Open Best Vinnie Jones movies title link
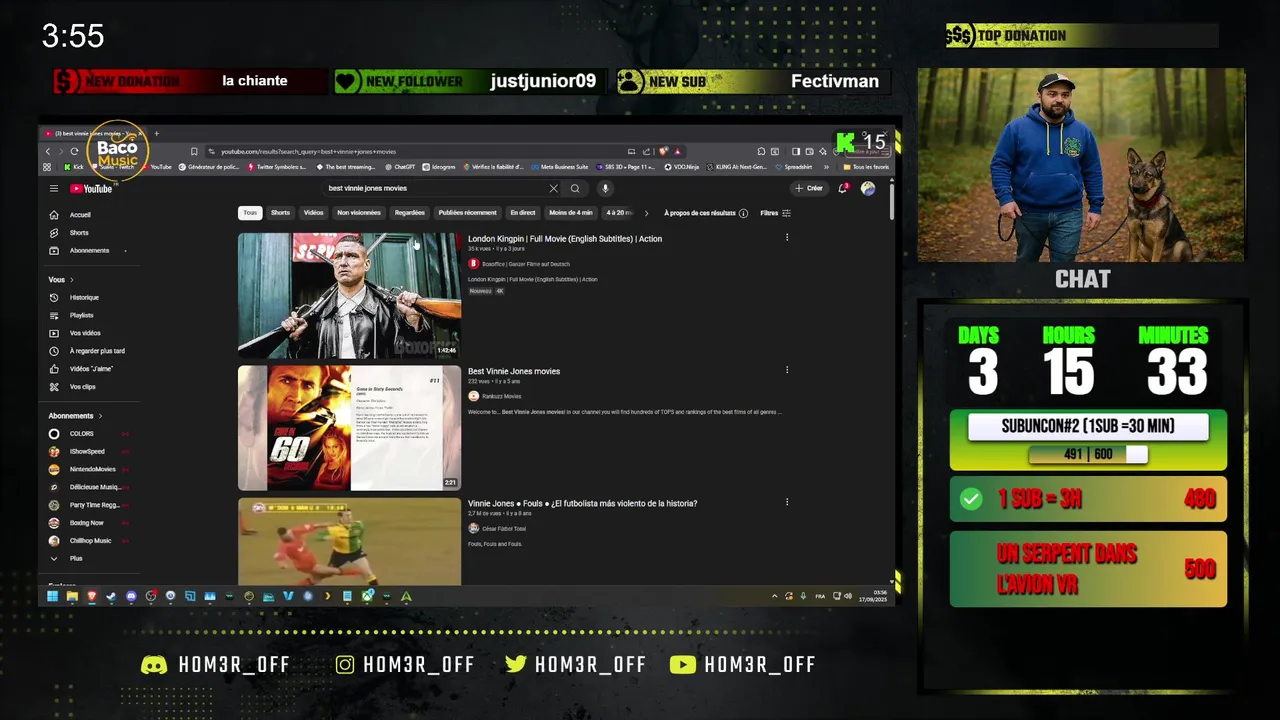 point(514,371)
